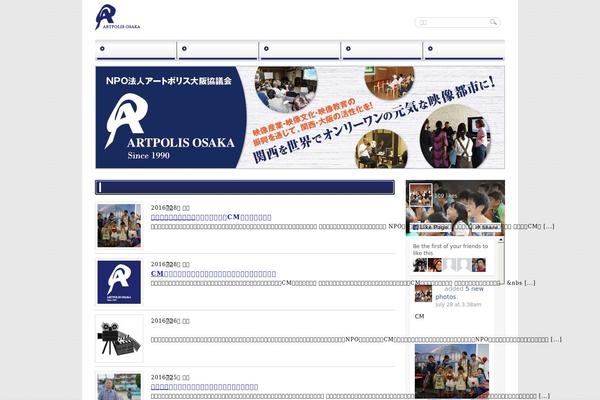Open first post title link ending with CM
600x400 pixels.
click(x=211, y=217)
